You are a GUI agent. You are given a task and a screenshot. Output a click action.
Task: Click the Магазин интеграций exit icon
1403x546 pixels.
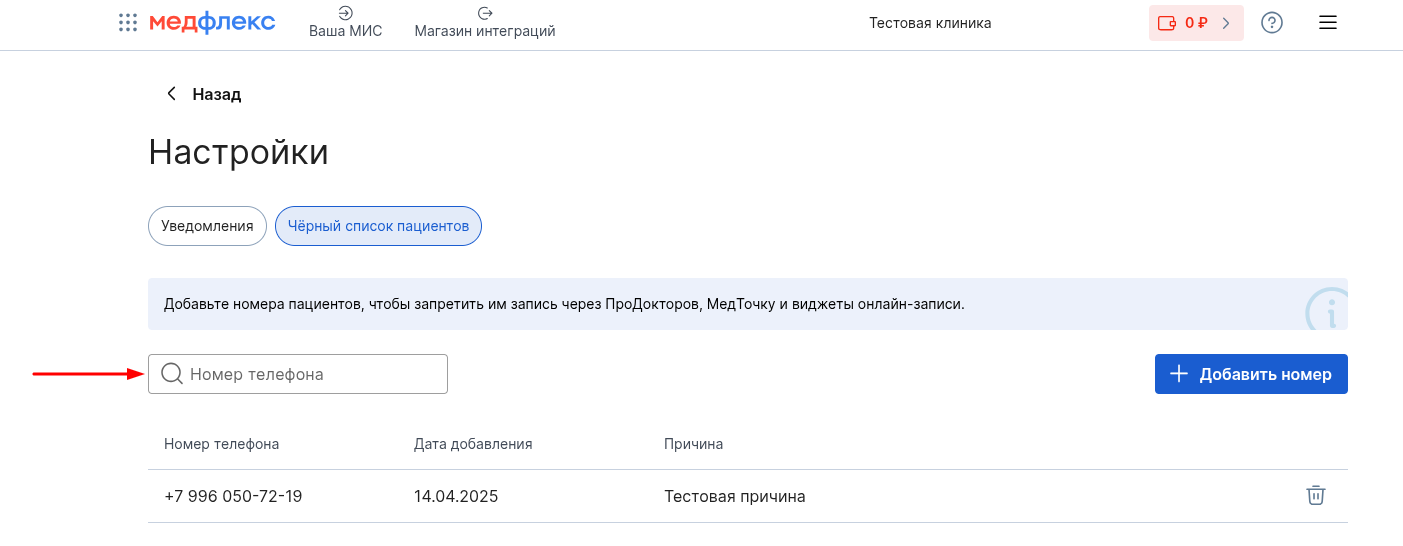click(485, 13)
